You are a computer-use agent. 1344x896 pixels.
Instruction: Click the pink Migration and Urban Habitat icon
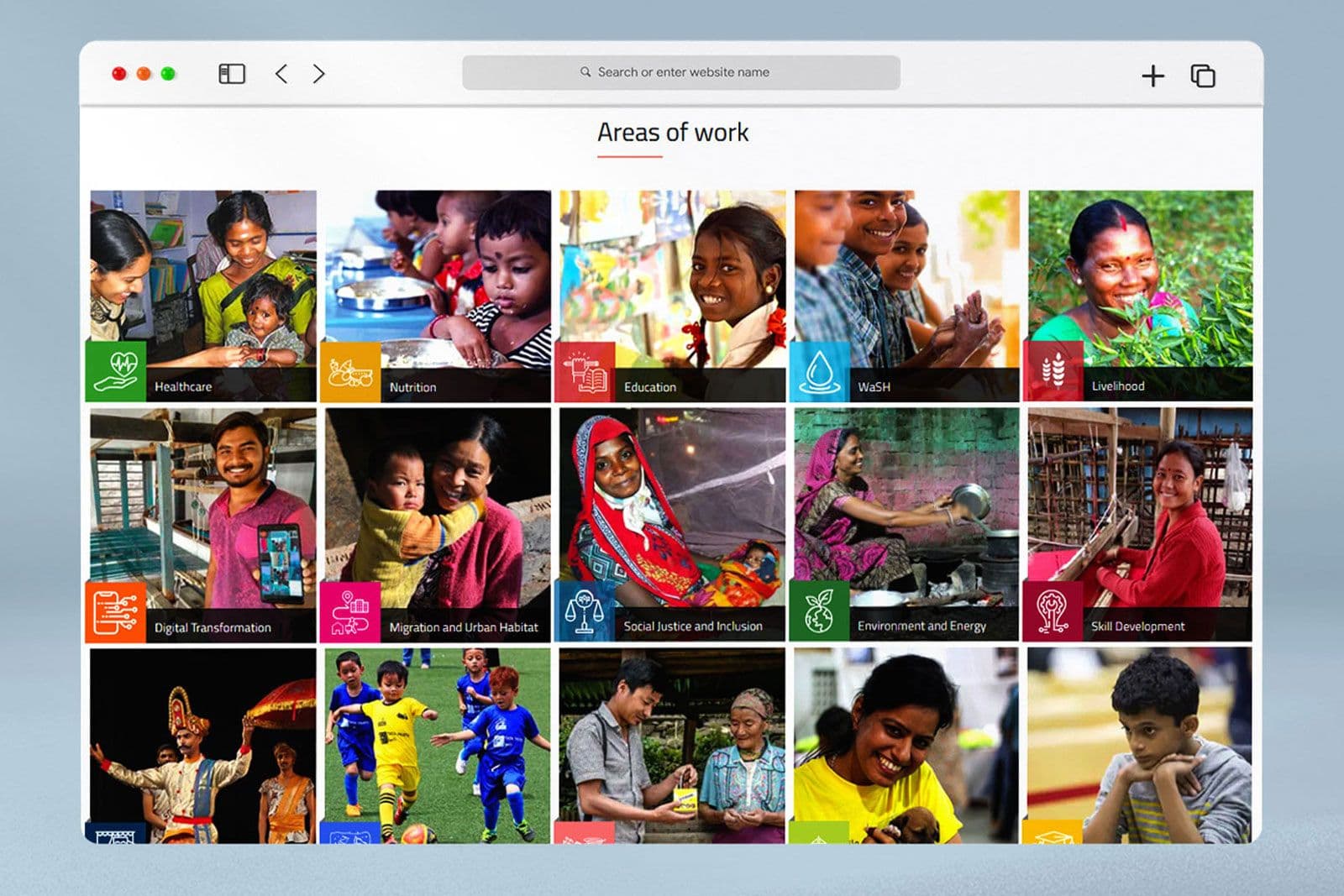coord(350,612)
